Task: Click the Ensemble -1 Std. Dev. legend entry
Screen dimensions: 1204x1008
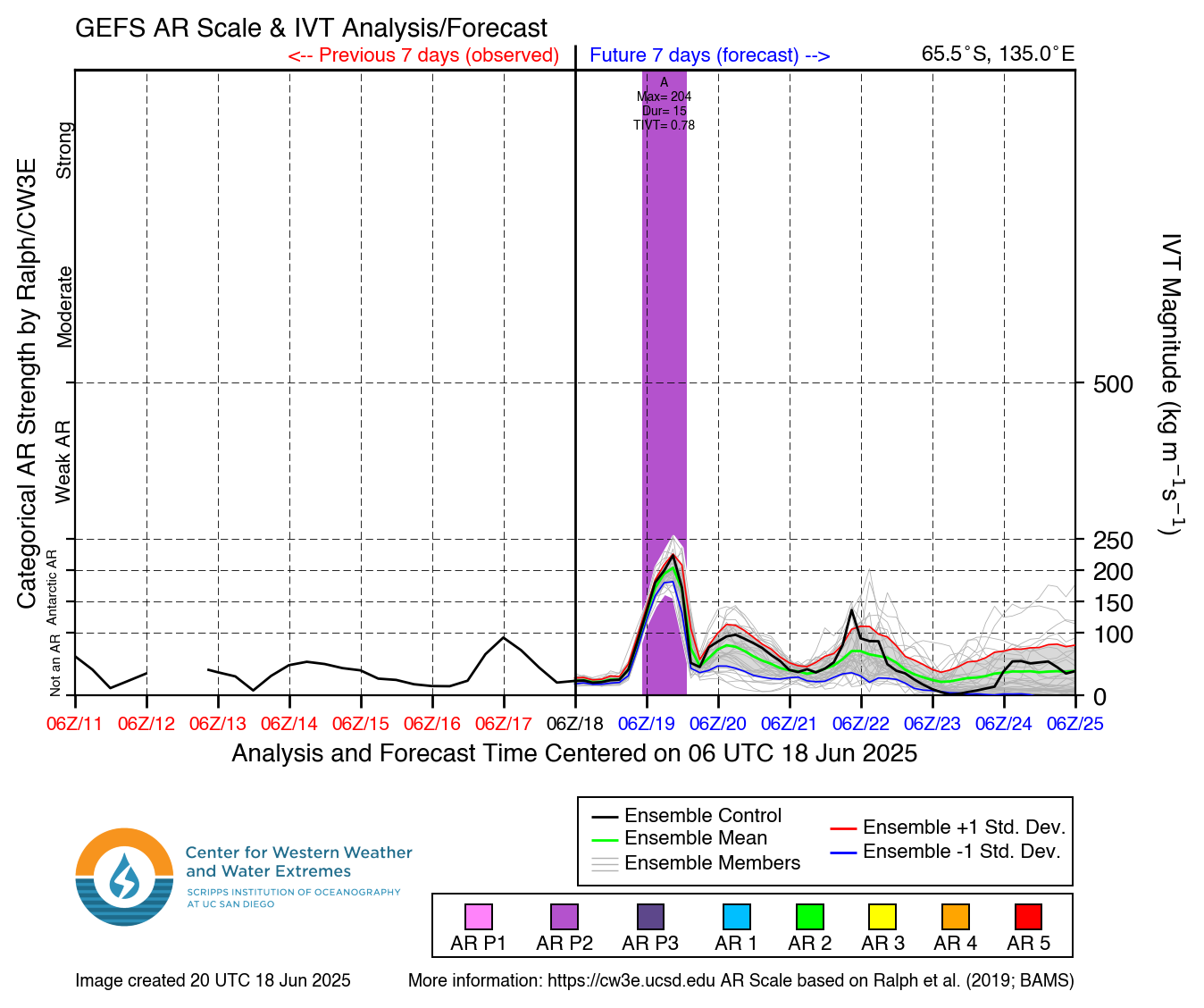Action: [x=945, y=852]
